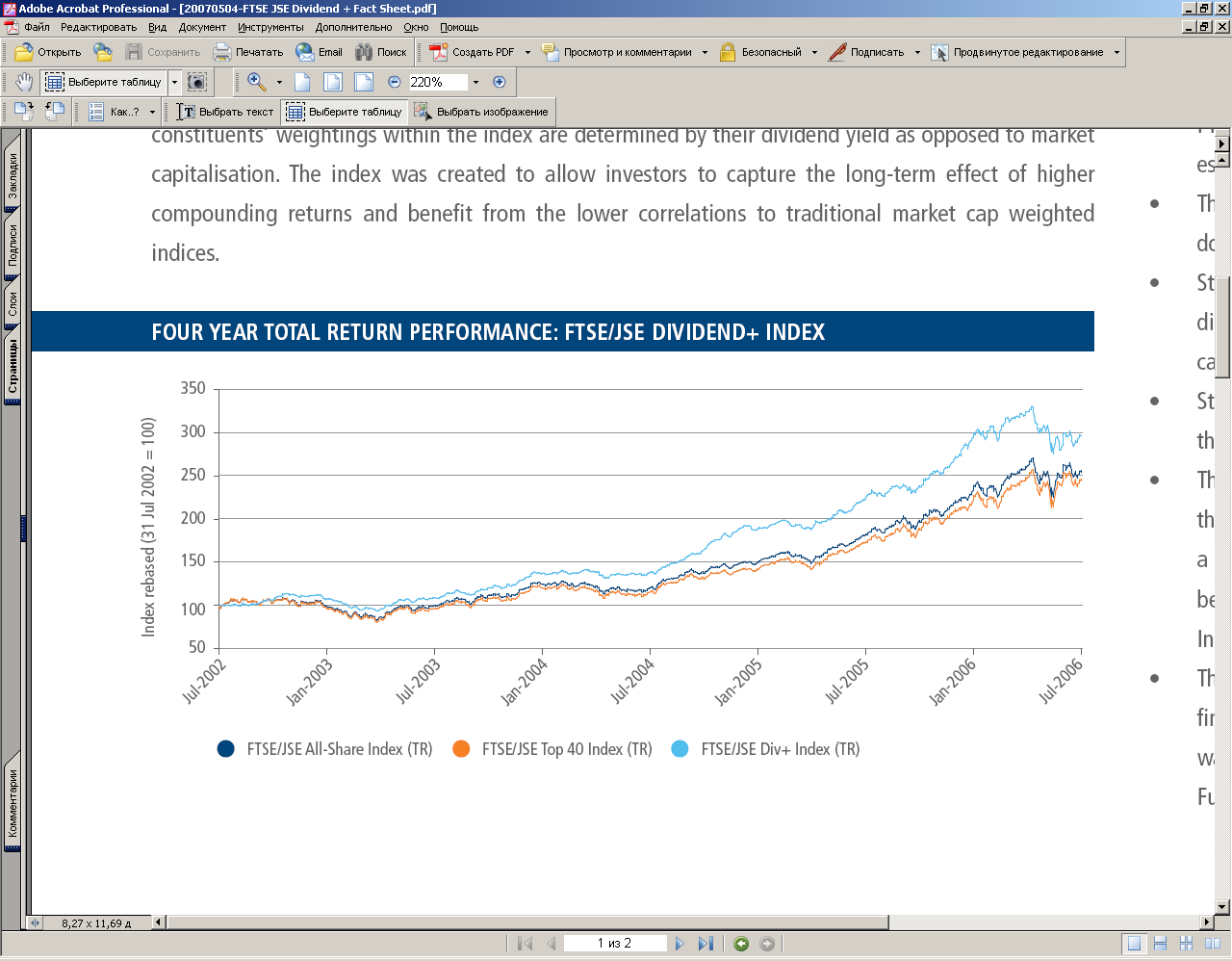Click the horizontal scrollbar right arrow
Image resolution: width=1232 pixels, height=961 pixels.
pyautogui.click(x=1207, y=922)
